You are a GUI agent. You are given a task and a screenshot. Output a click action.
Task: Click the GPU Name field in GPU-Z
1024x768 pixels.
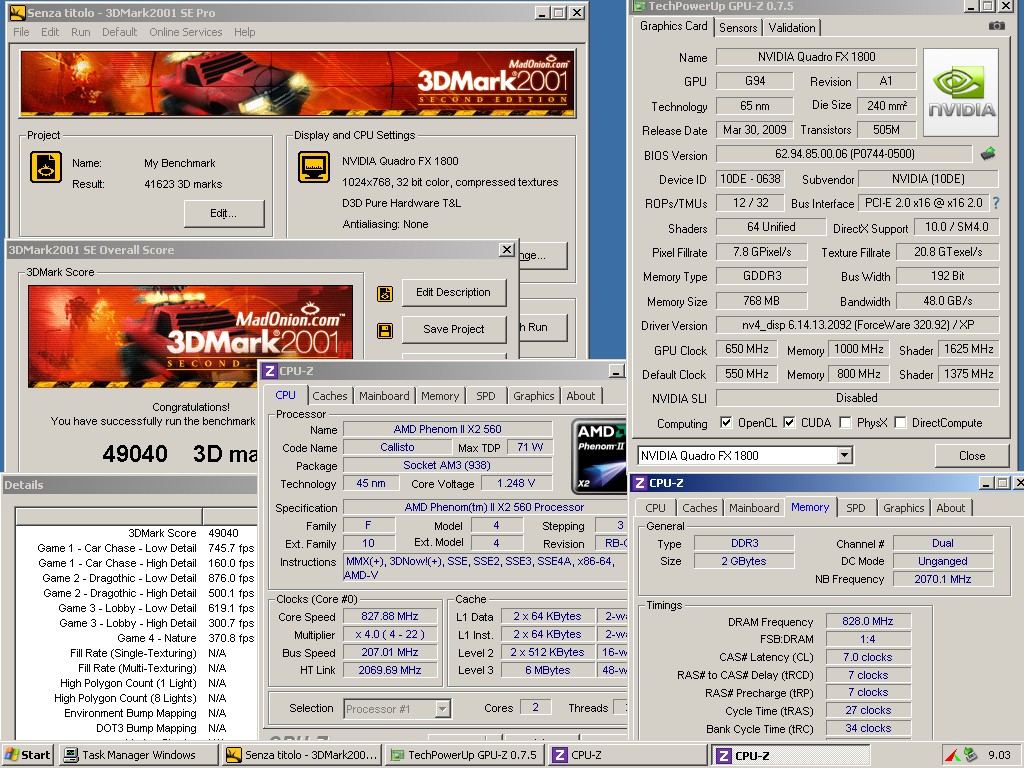[x=816, y=57]
